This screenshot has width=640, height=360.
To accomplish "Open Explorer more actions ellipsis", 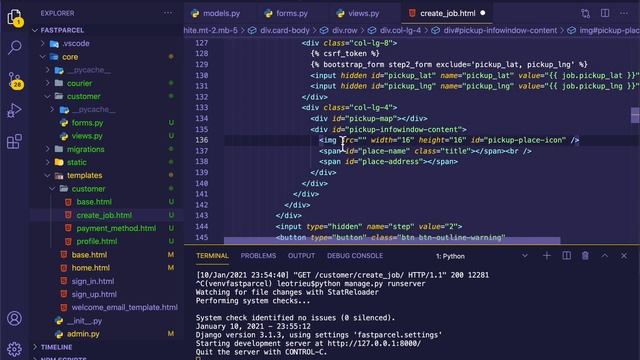I will point(168,13).
